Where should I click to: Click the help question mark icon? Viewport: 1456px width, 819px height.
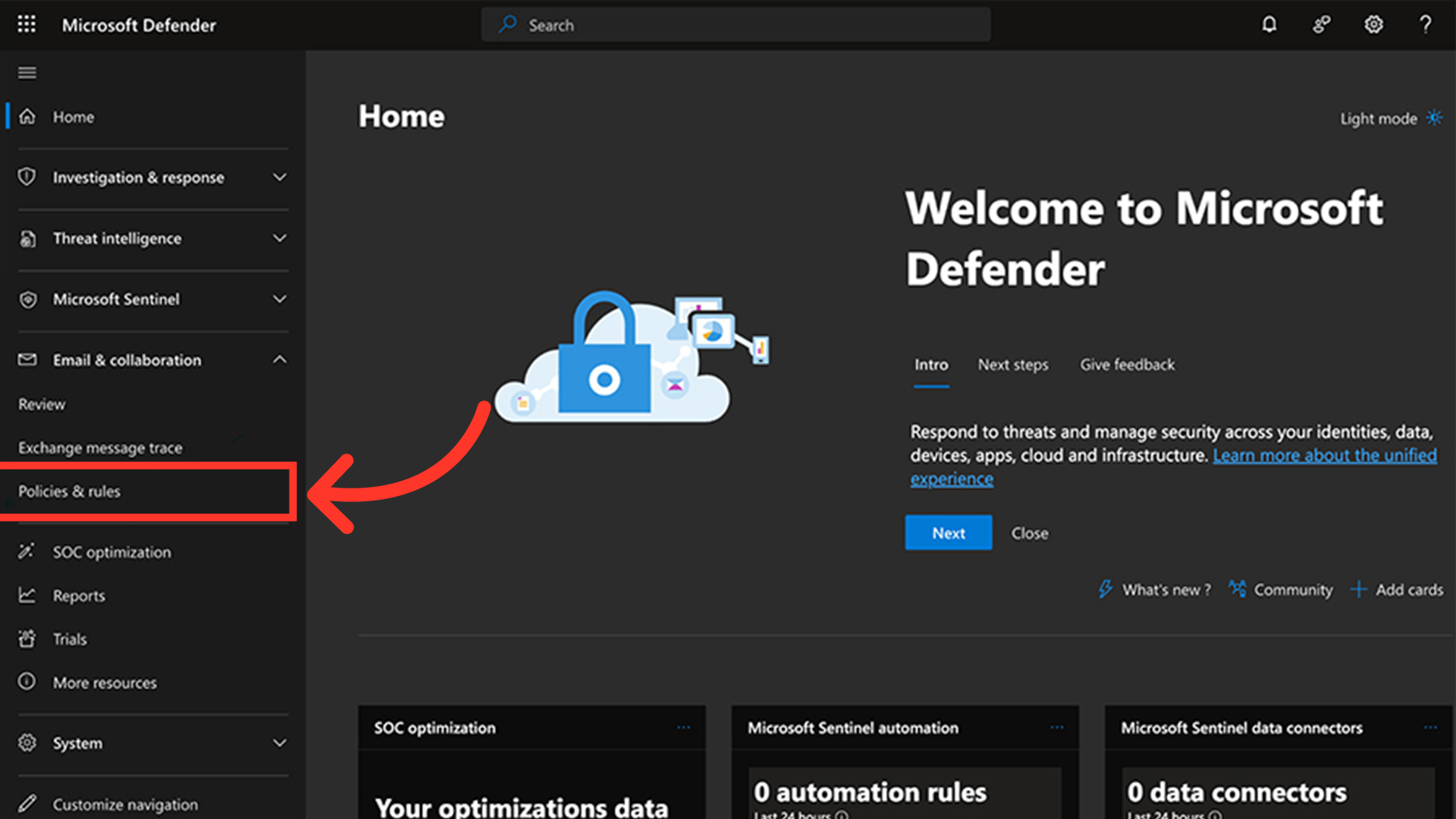tap(1426, 24)
